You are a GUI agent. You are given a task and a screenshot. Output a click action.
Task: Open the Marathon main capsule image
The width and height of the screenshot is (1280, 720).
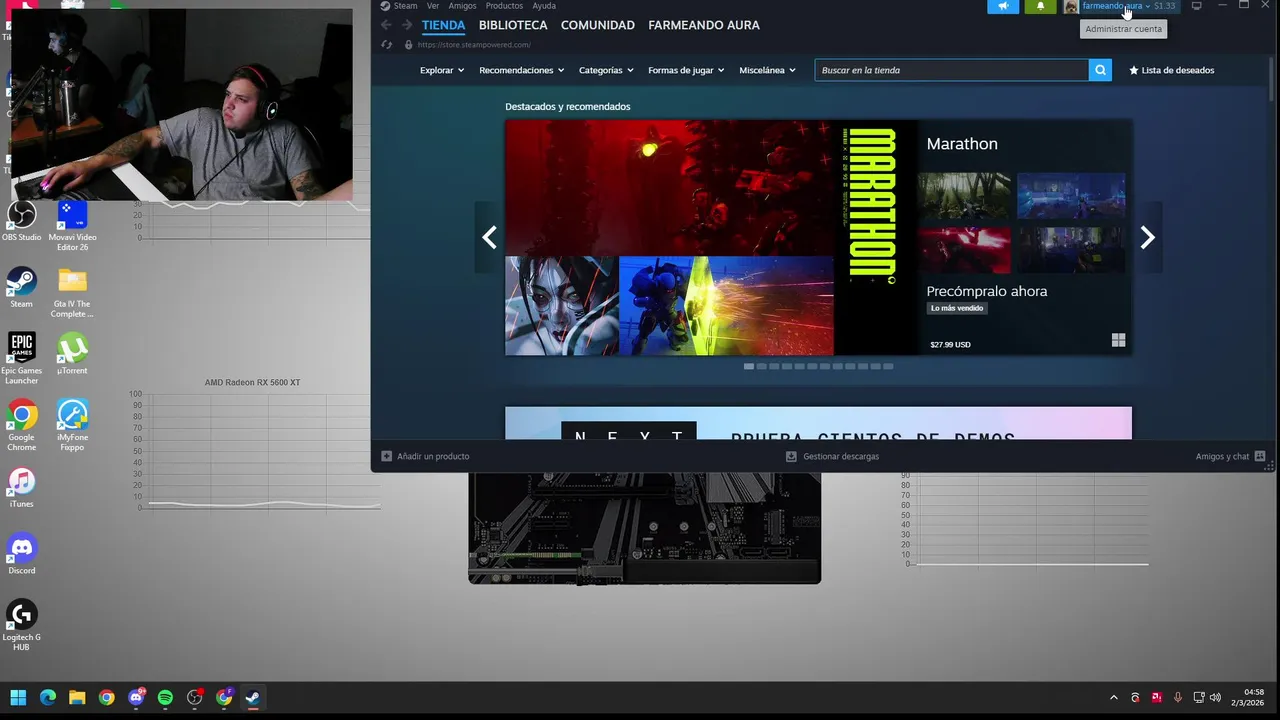coord(711,238)
